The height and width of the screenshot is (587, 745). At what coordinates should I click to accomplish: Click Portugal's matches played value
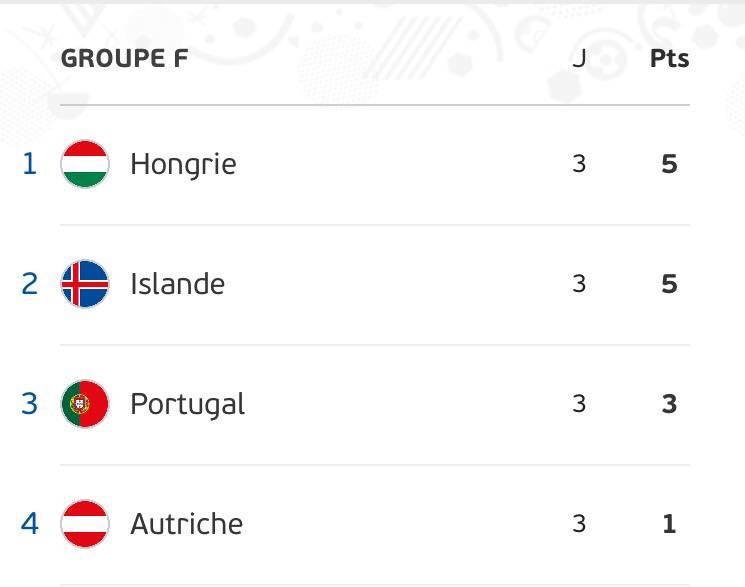579,404
